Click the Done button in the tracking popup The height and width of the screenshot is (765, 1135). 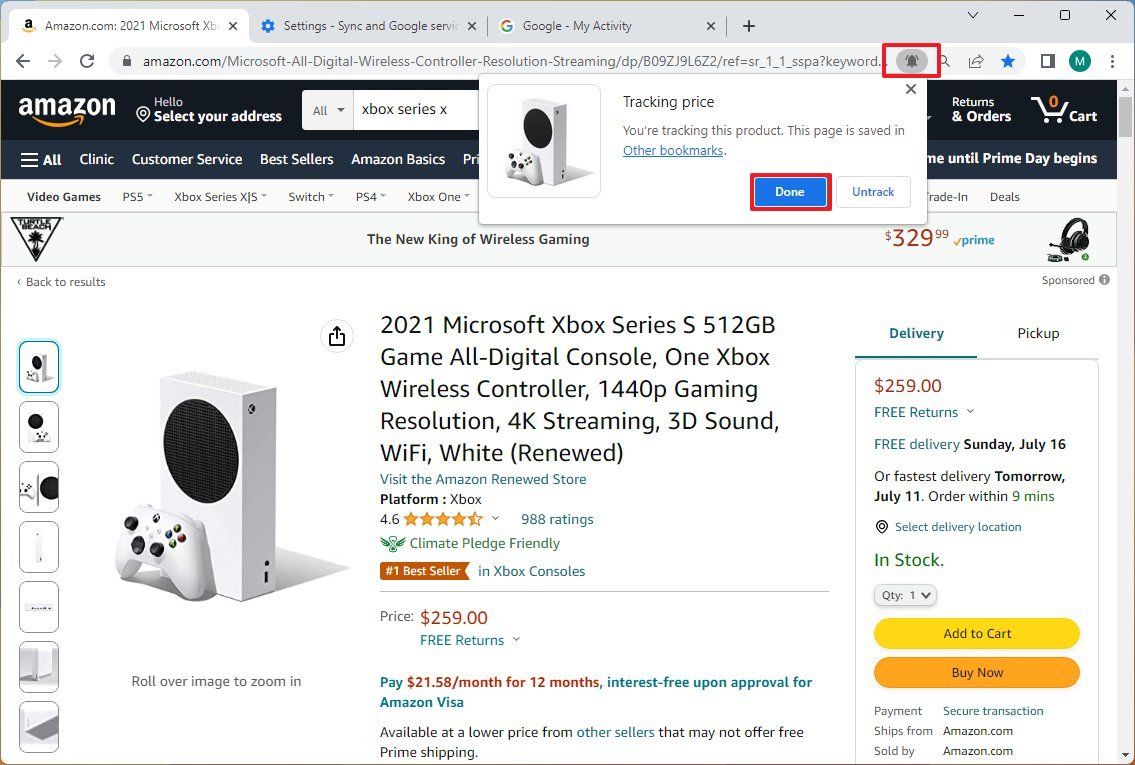pos(789,191)
